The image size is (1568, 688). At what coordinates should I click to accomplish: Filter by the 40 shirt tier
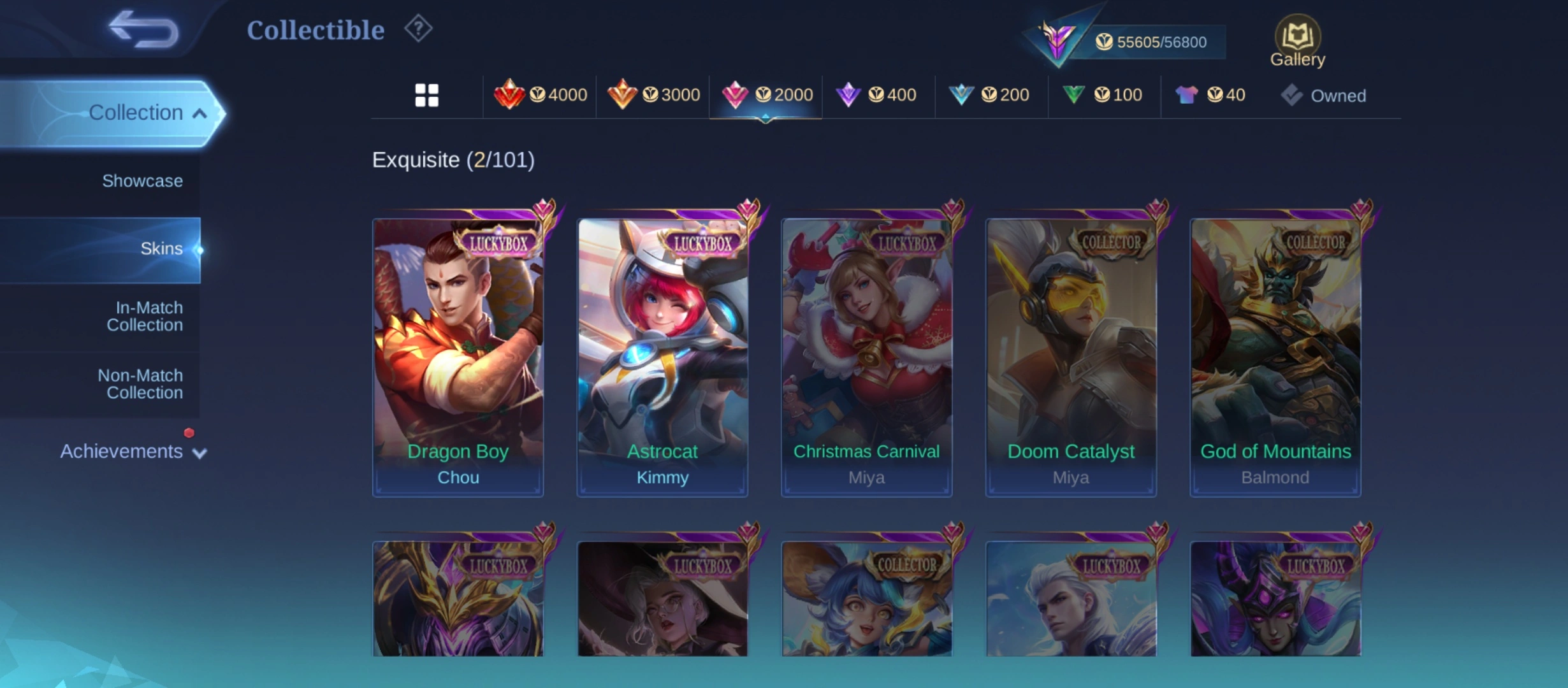click(1210, 95)
